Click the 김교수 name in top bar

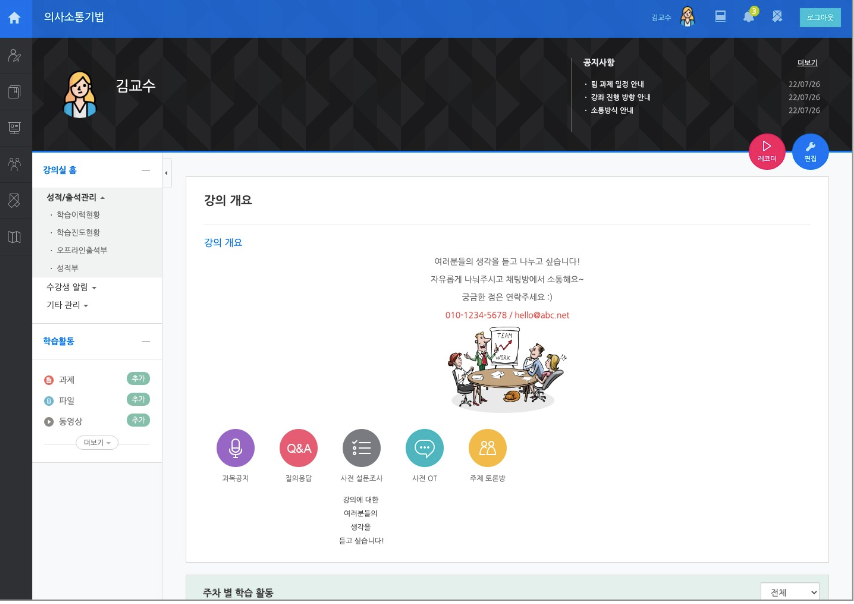[661, 18]
